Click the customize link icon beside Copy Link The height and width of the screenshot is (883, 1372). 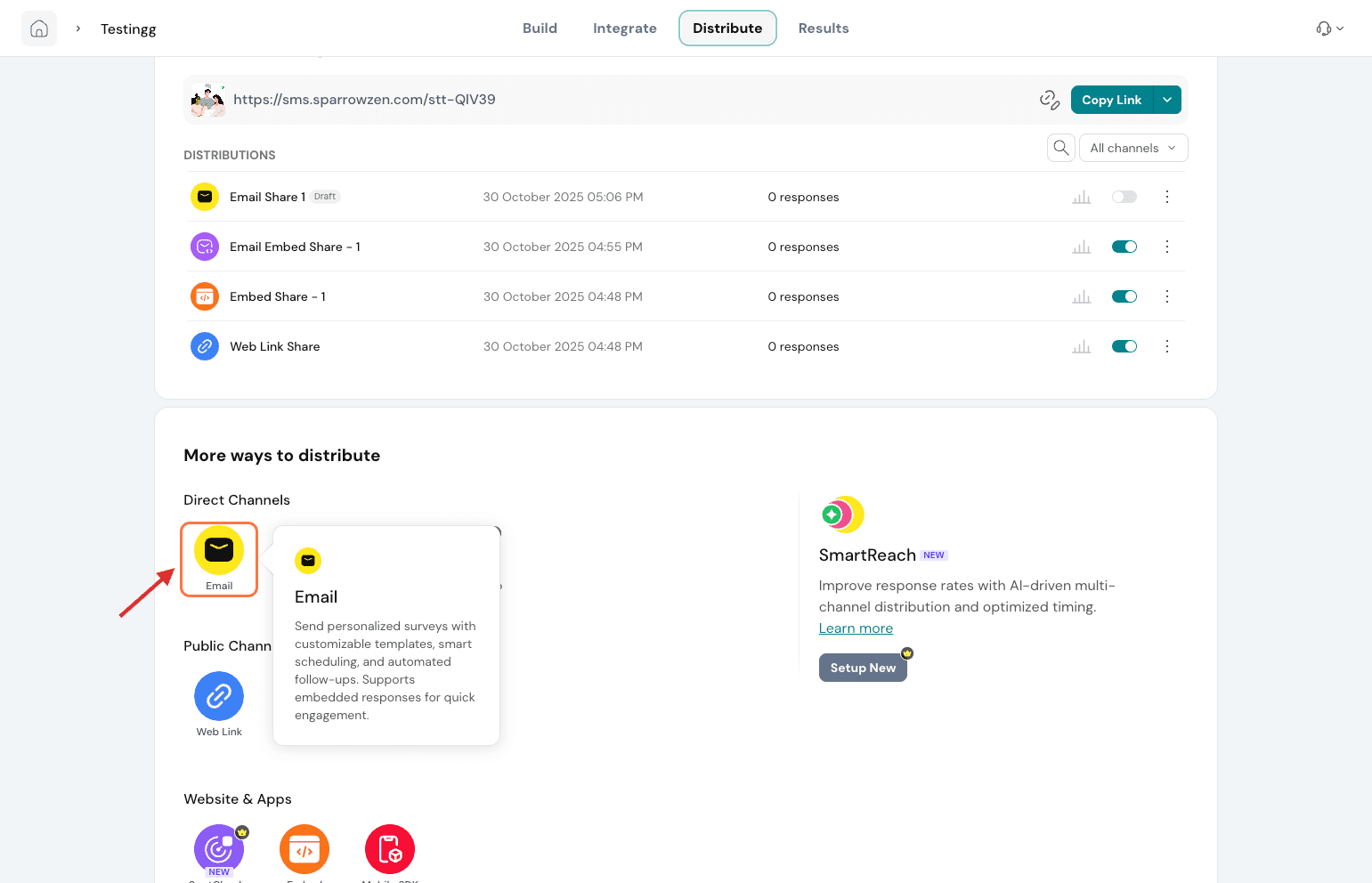(x=1049, y=100)
